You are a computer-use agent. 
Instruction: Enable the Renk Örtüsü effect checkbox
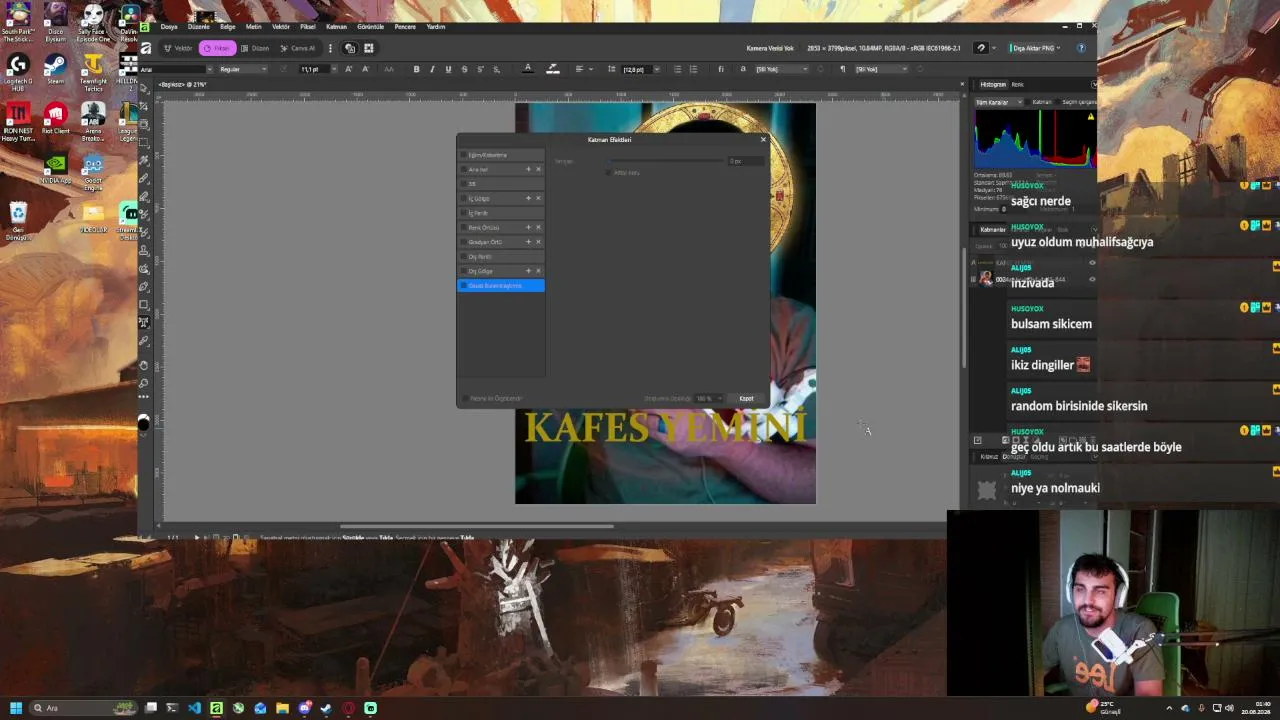463,227
